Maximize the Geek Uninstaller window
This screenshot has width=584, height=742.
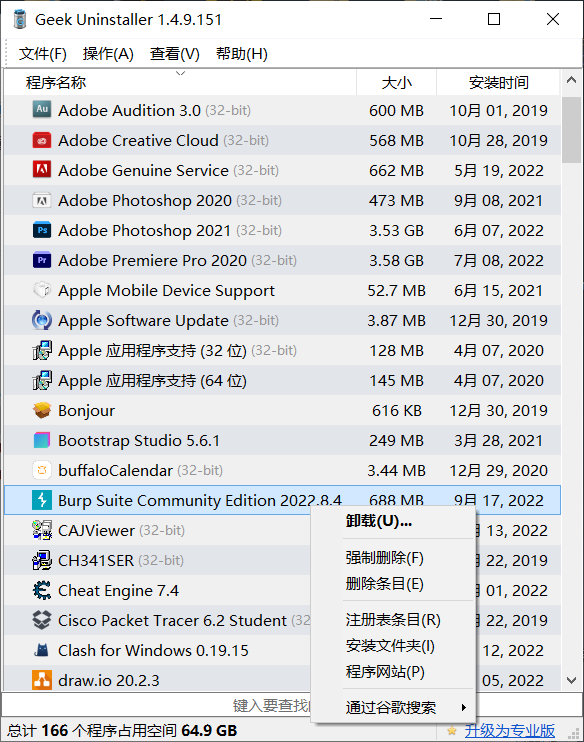click(x=494, y=19)
